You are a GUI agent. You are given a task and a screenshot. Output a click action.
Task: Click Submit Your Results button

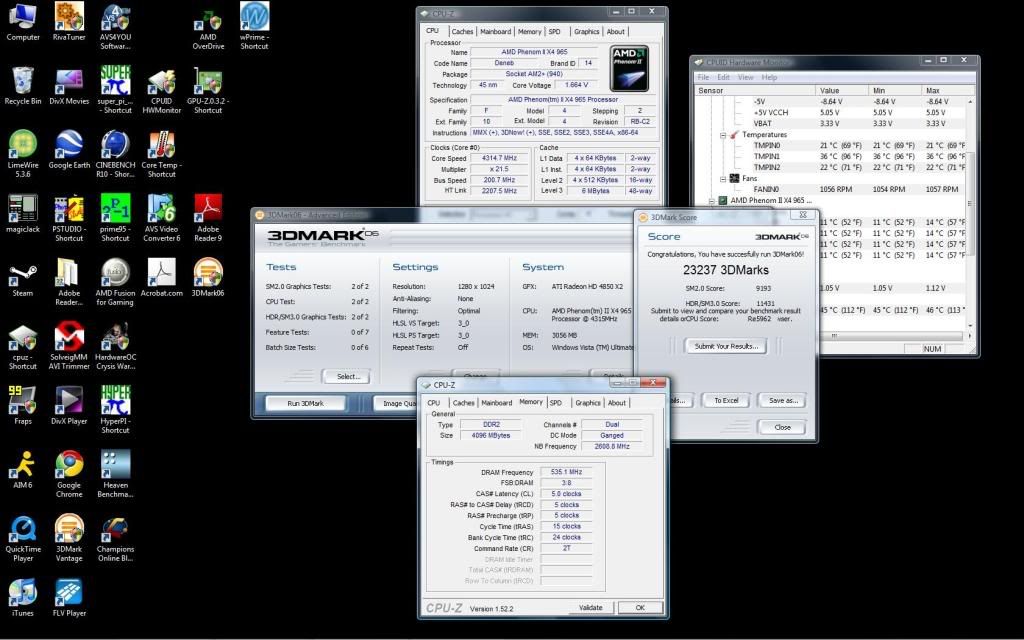tap(726, 346)
